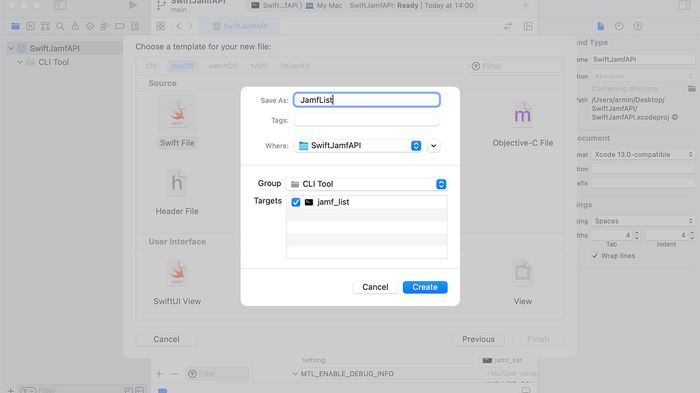This screenshot has height=393, width=700.
Task: Show the History inspector clock icon
Action: (619, 26)
